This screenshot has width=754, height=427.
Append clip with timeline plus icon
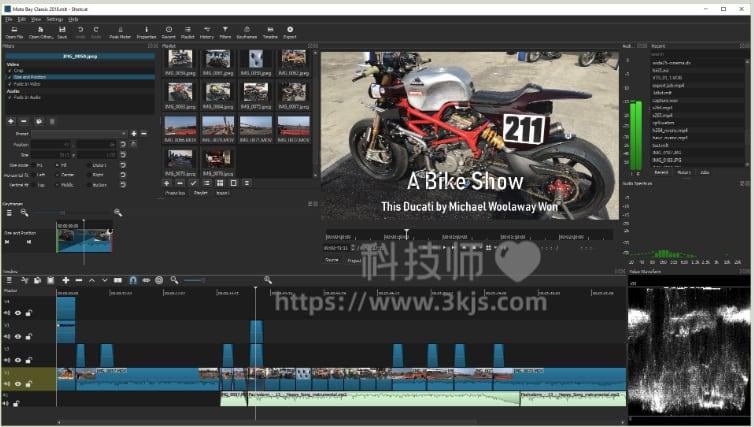pyautogui.click(x=65, y=280)
